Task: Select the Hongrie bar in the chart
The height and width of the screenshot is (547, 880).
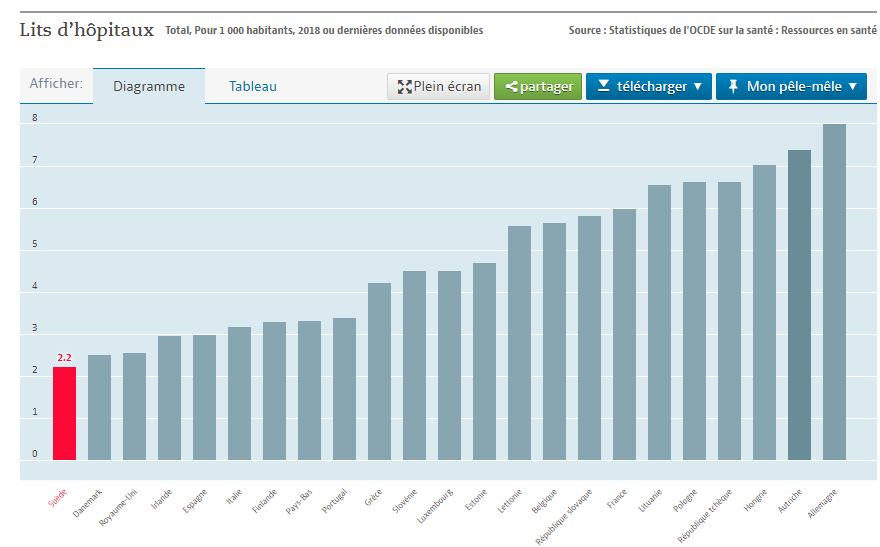Action: coord(764,312)
